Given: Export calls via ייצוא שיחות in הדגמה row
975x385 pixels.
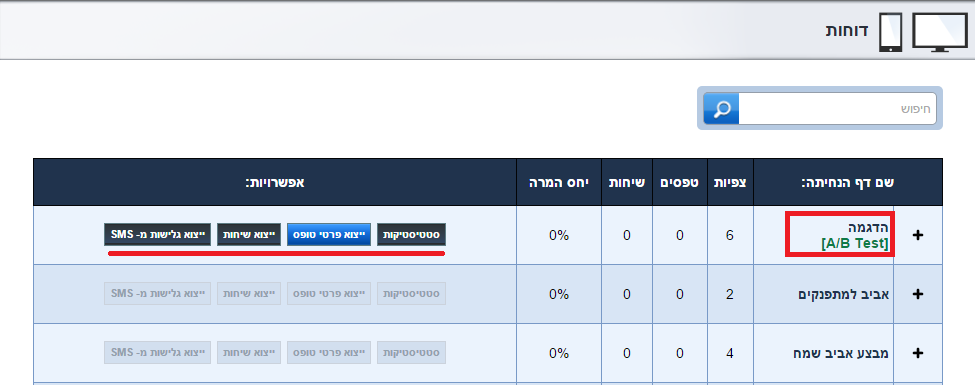Looking at the screenshot, I should 249,234.
